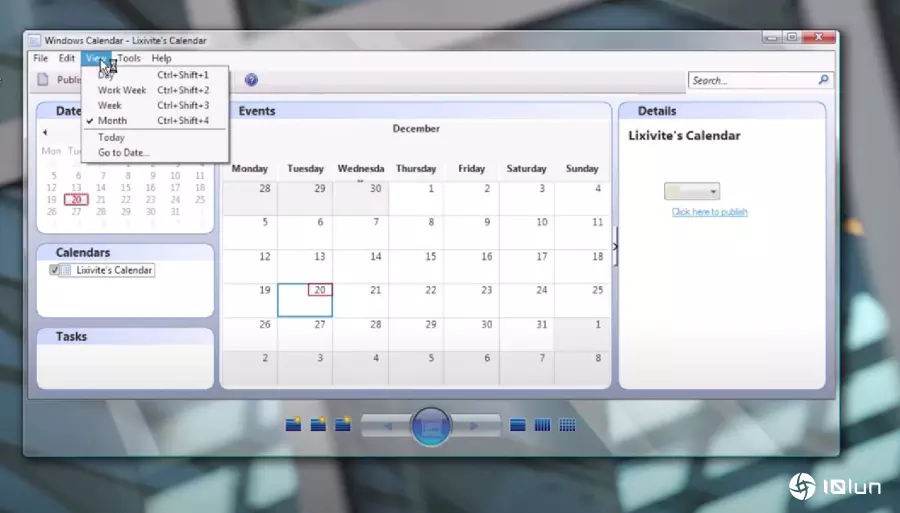Click the Thursday column header
The width and height of the screenshot is (900, 513).
(416, 169)
